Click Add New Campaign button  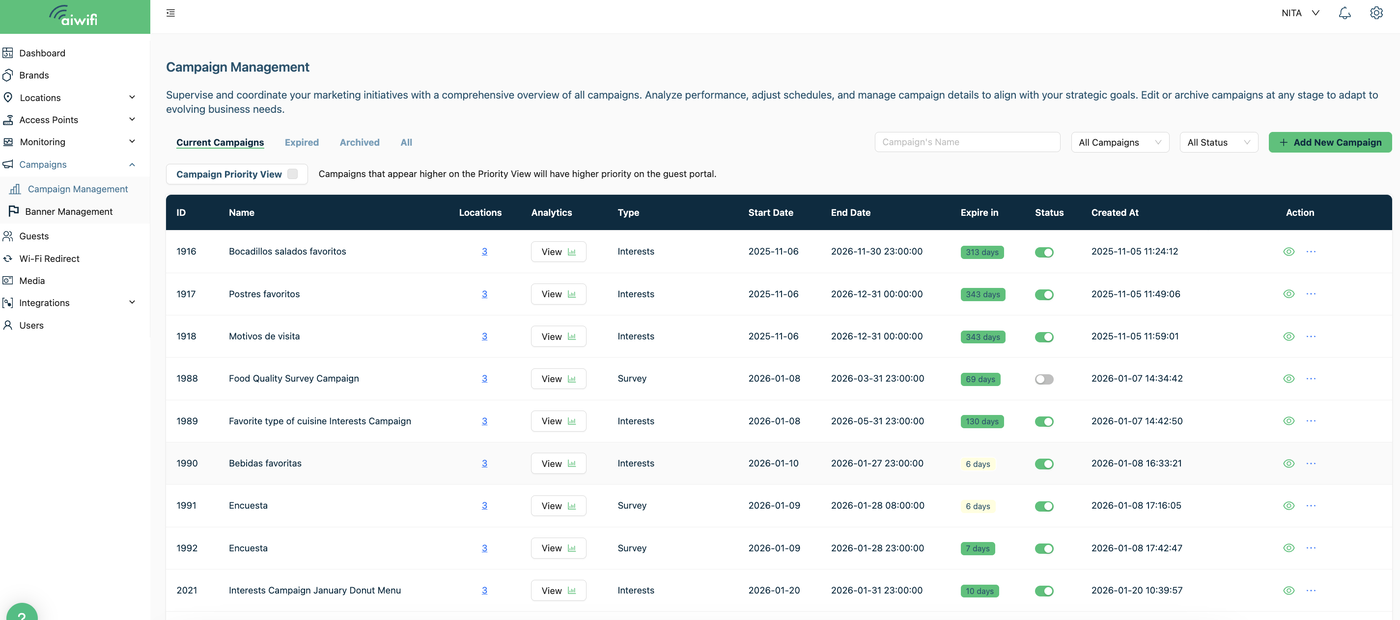[1330, 142]
